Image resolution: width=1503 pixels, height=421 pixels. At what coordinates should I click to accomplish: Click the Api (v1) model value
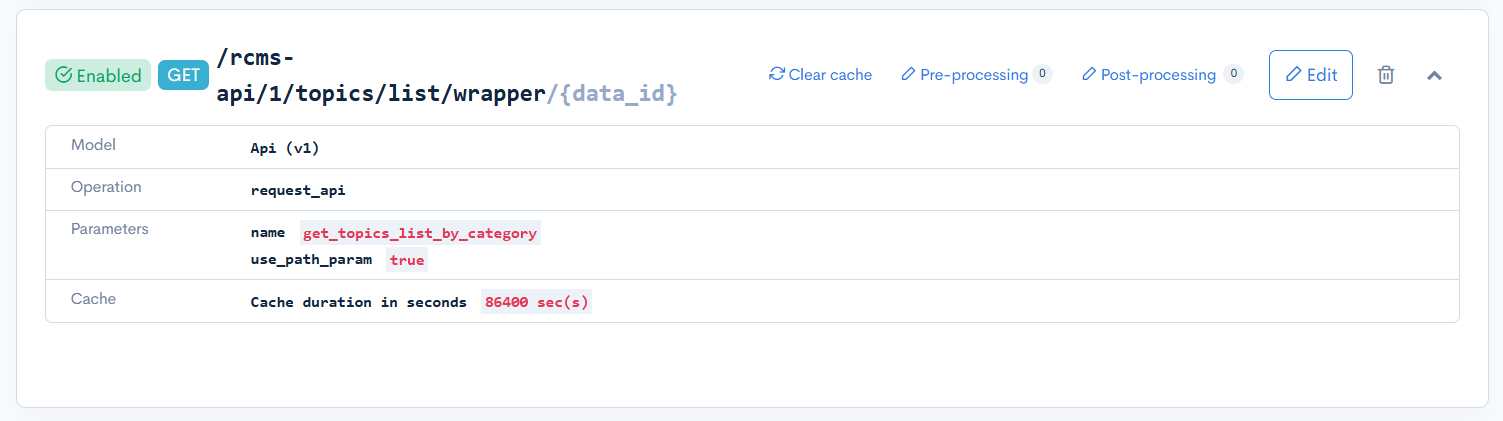[285, 148]
